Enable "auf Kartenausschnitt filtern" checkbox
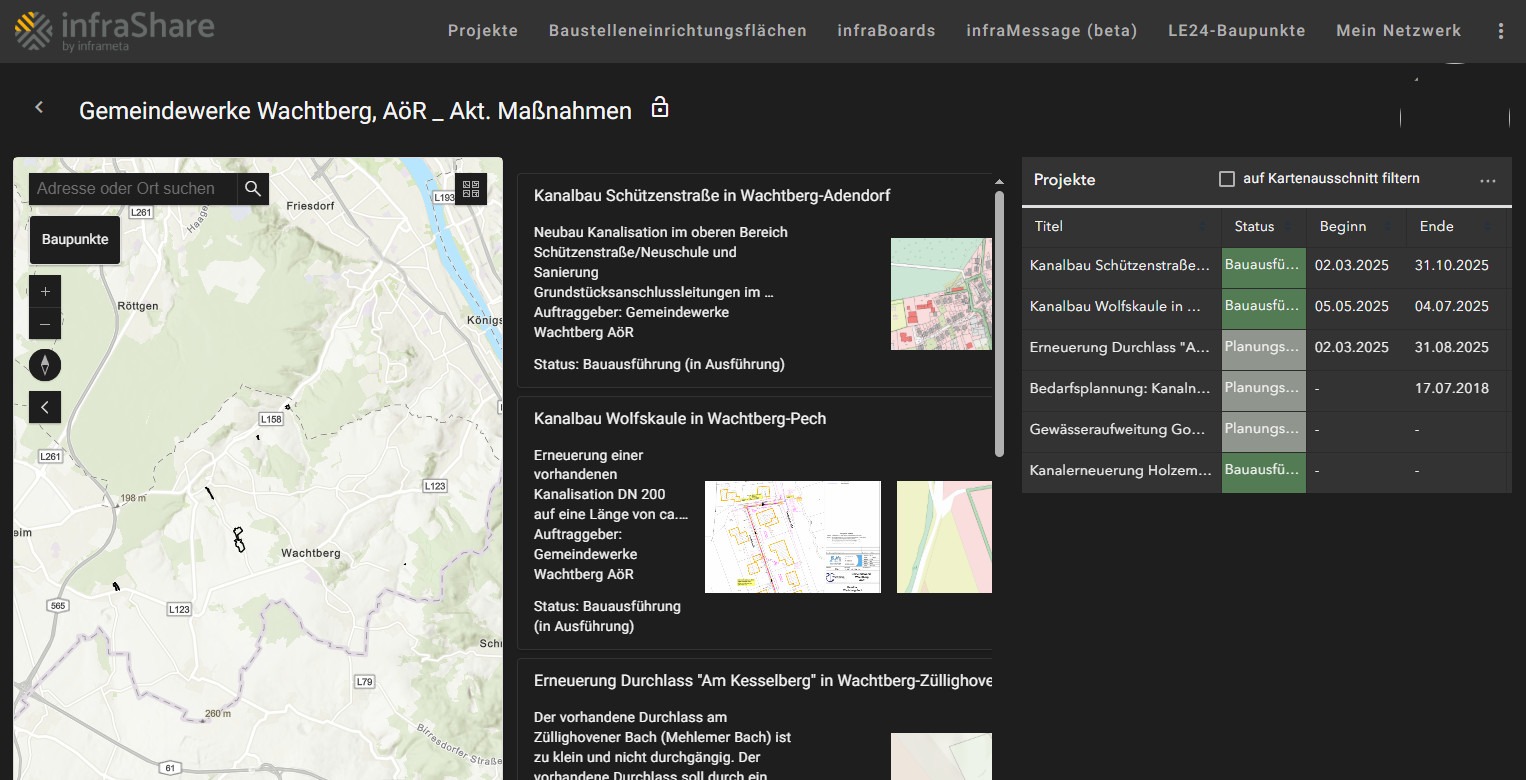The image size is (1526, 780). (x=1227, y=179)
